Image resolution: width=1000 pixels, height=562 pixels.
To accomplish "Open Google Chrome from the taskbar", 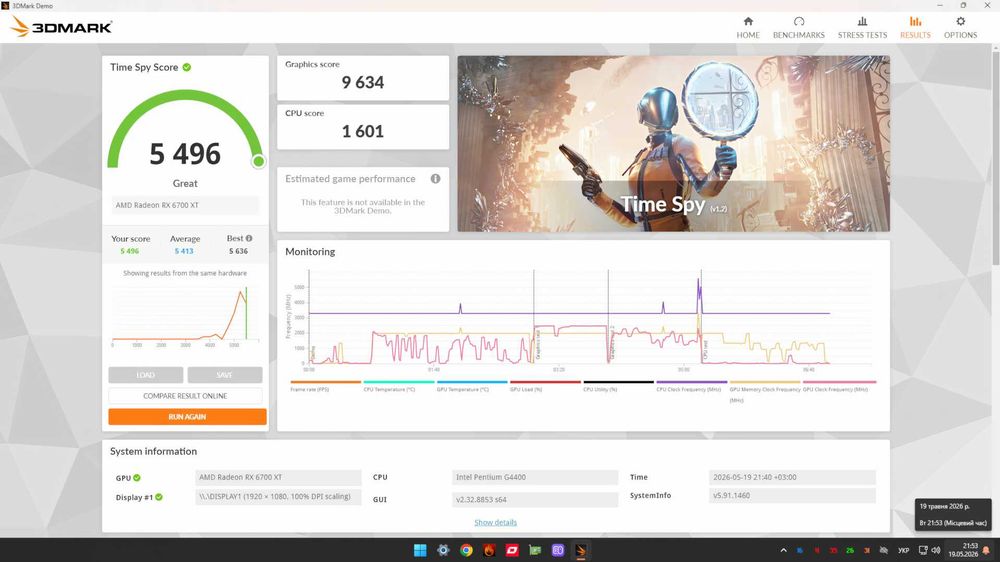I will pos(466,550).
